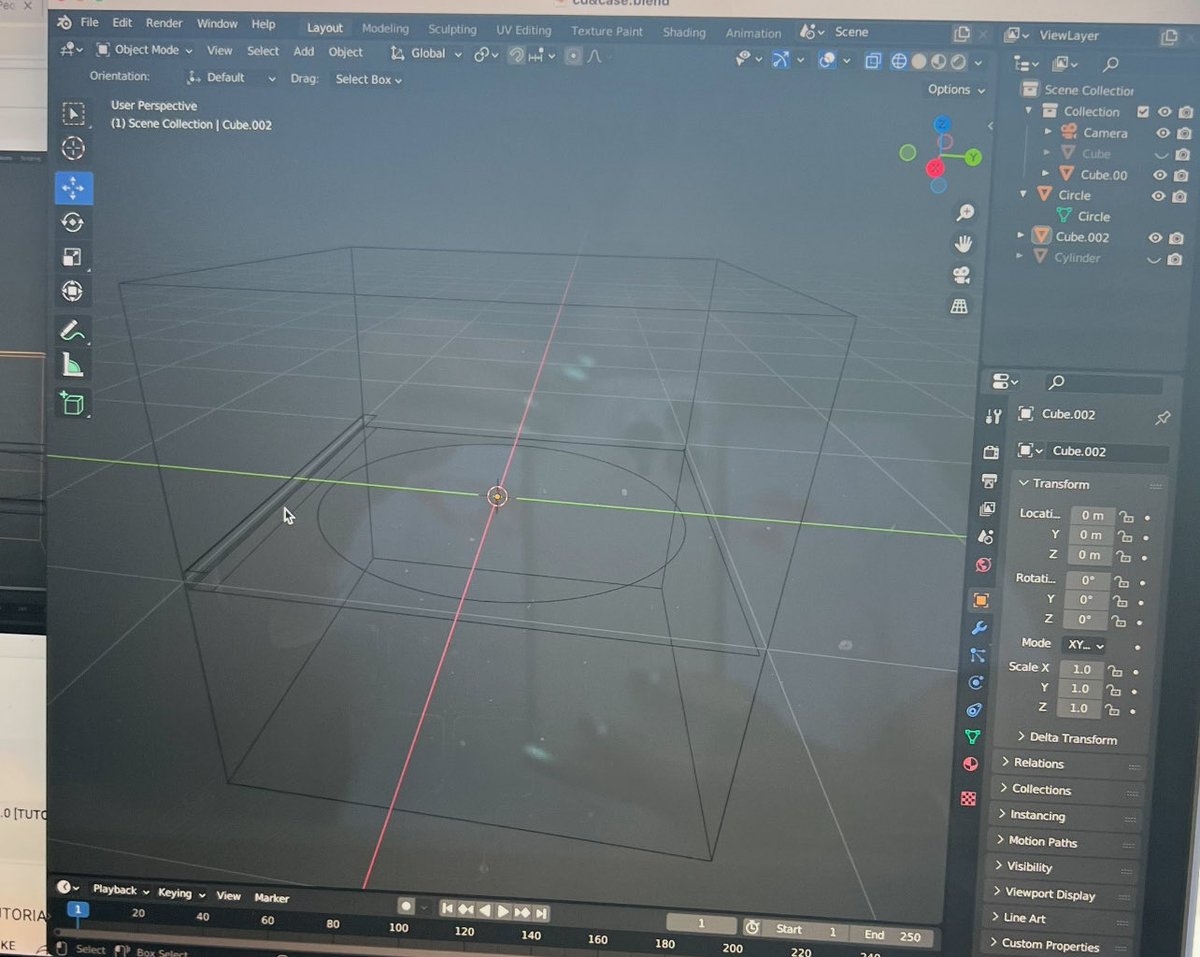Image resolution: width=1200 pixels, height=957 pixels.
Task: Open the Global transform orientation dropdown
Action: 426,53
